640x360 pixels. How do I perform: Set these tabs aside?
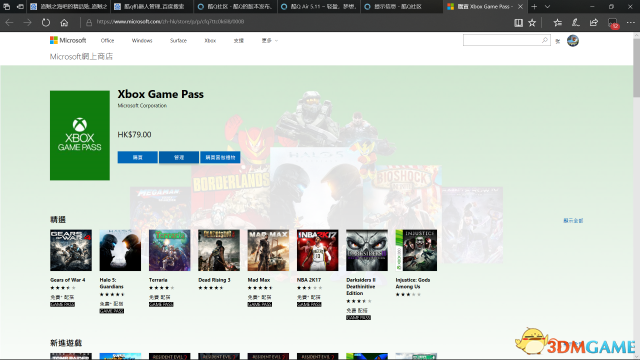pyautogui.click(x=20, y=7)
